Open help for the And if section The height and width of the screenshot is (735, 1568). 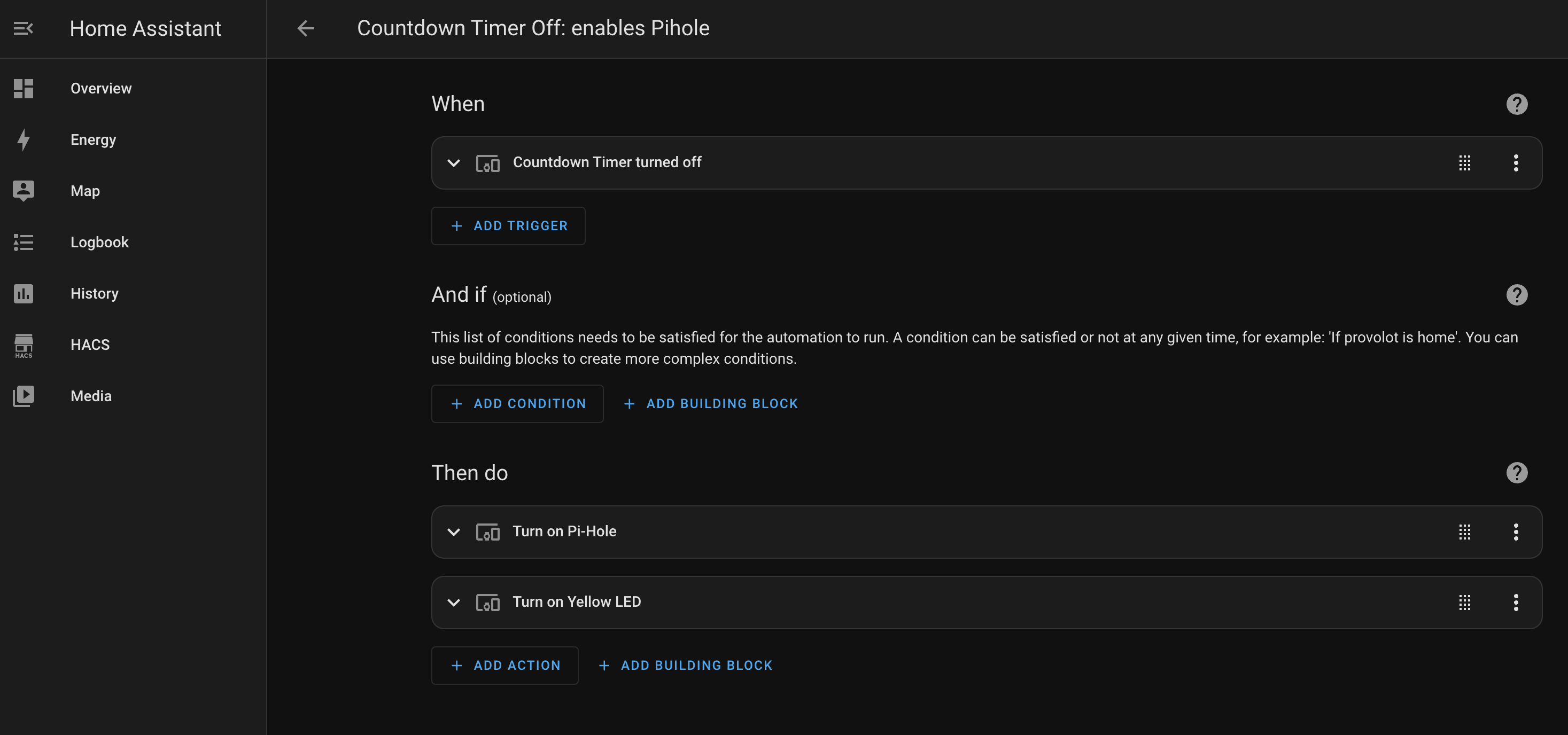[1516, 295]
